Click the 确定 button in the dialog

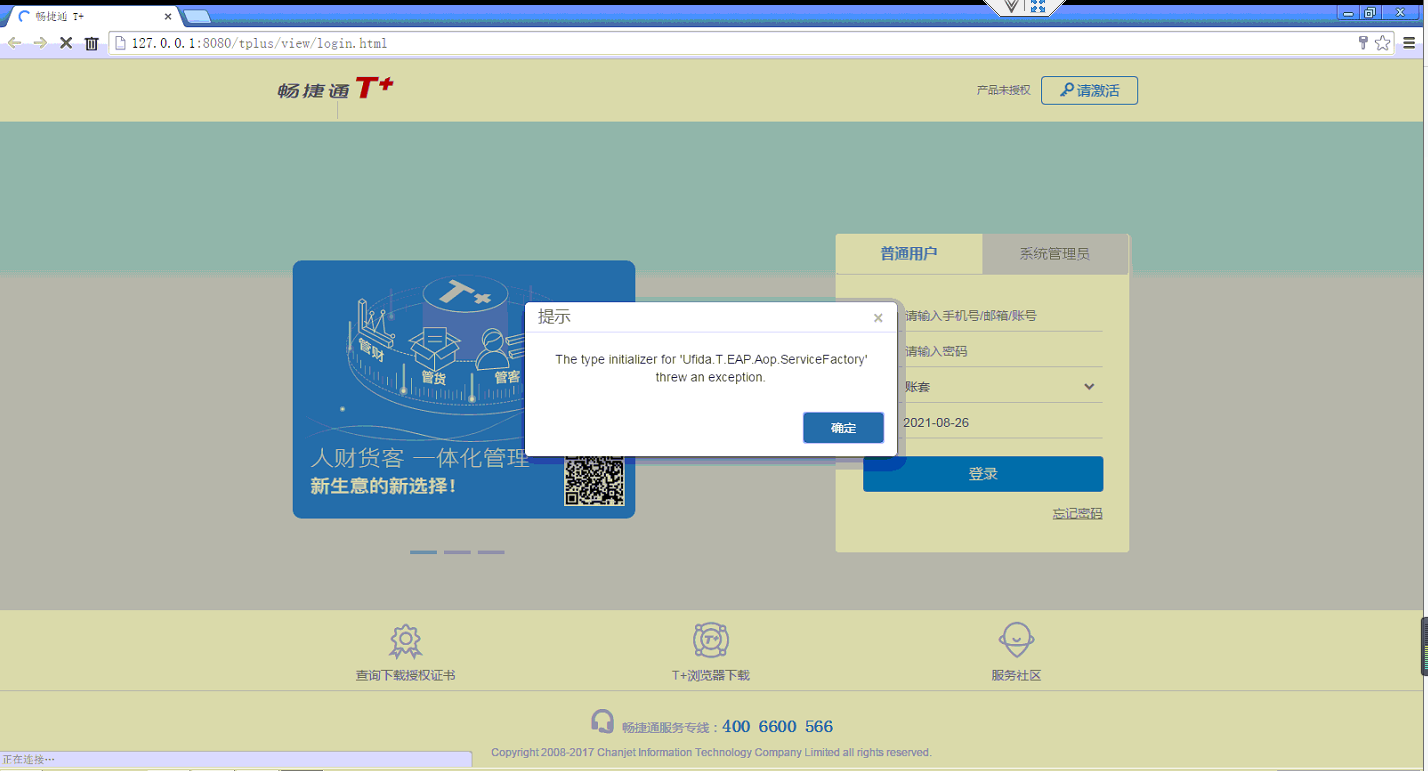point(843,427)
